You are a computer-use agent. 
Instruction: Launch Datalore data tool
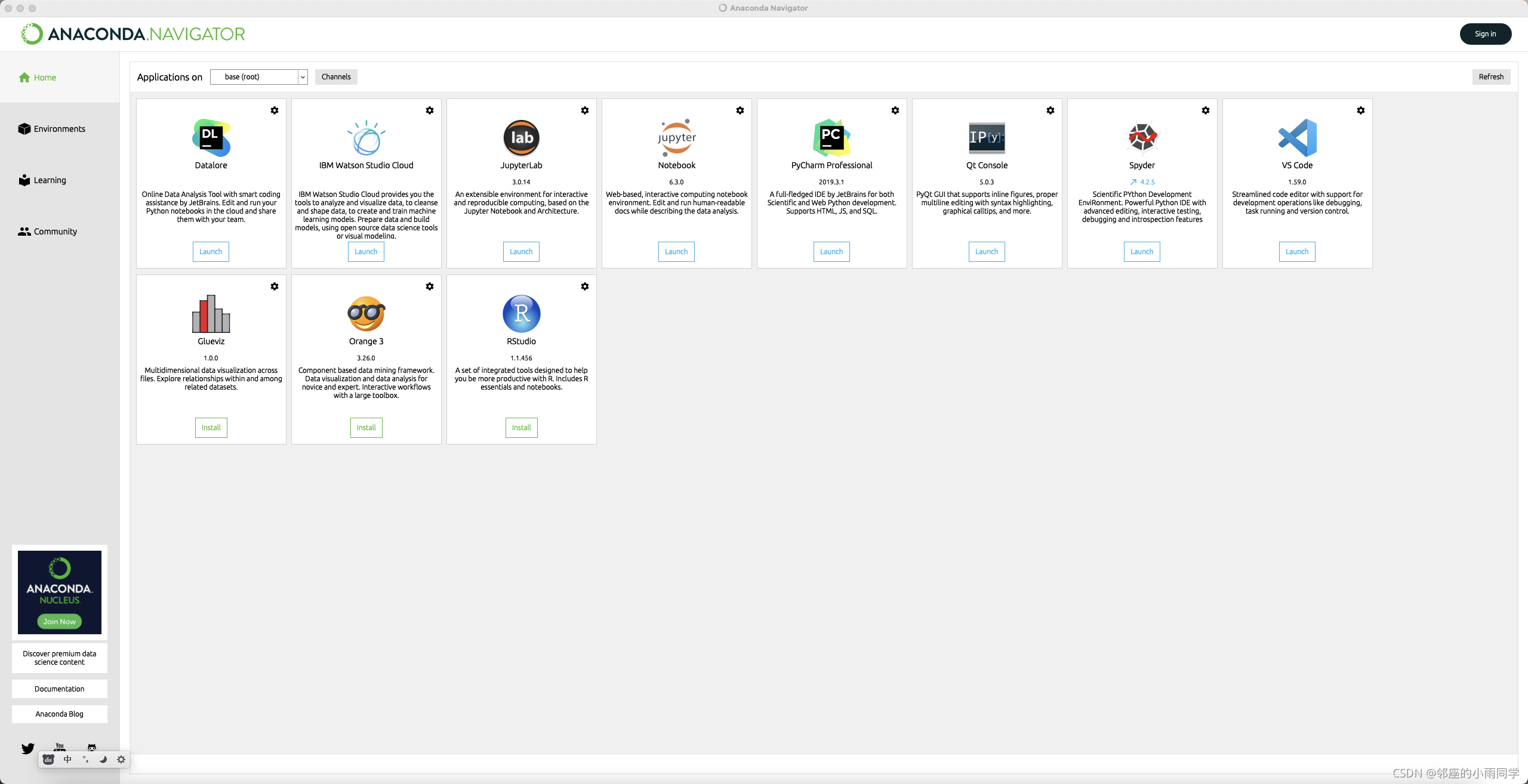[x=211, y=251]
